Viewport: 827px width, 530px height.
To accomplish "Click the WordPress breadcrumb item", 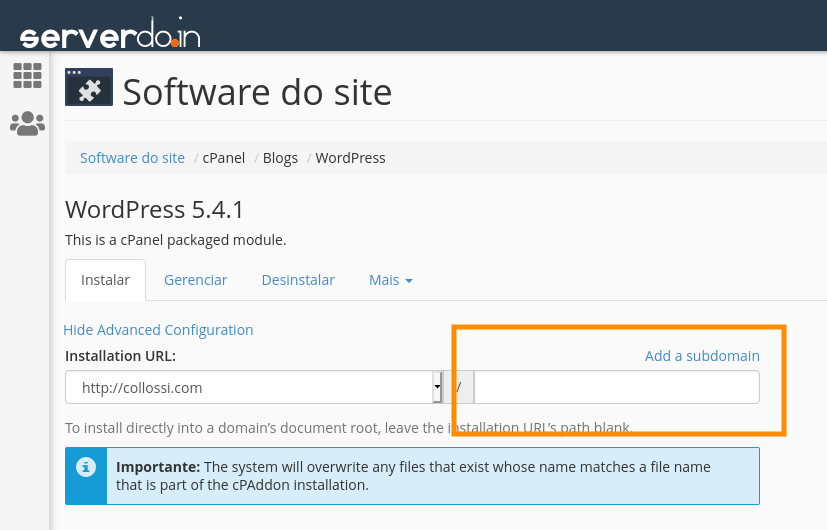I will pos(350,158).
